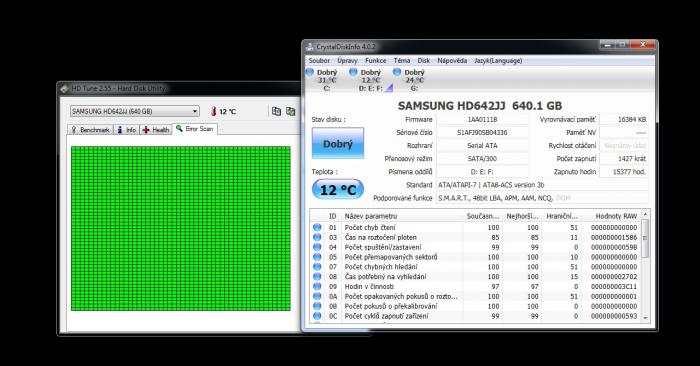
Task: Click the HD Tune save screenshot icon
Action: click(x=291, y=111)
